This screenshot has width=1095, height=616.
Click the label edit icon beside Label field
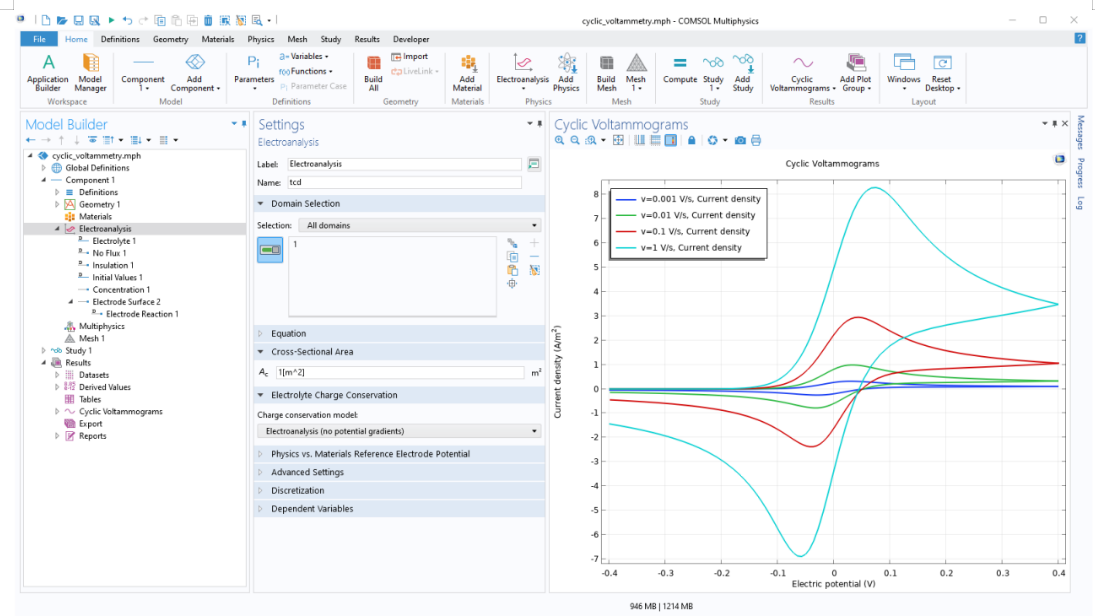pyautogui.click(x=534, y=164)
